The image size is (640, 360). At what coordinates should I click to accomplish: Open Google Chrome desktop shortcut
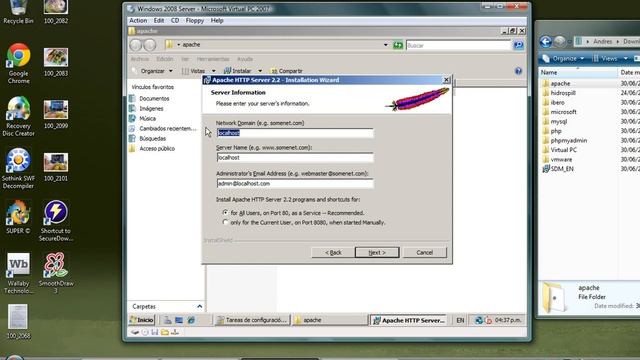(x=18, y=63)
